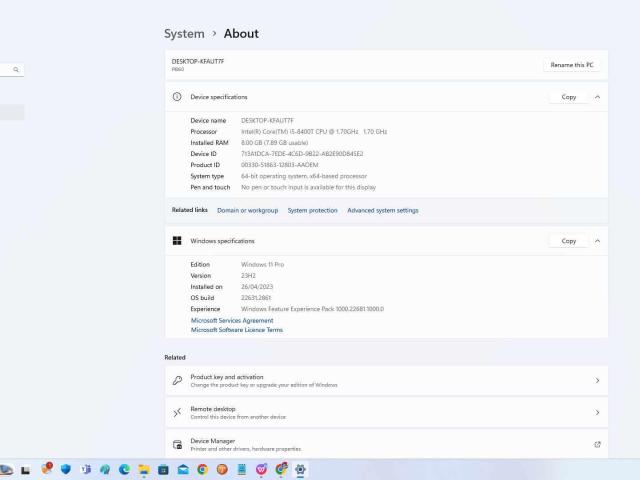This screenshot has width=640, height=480.
Task: Go back to System in breadcrumb
Action: pyautogui.click(x=184, y=33)
